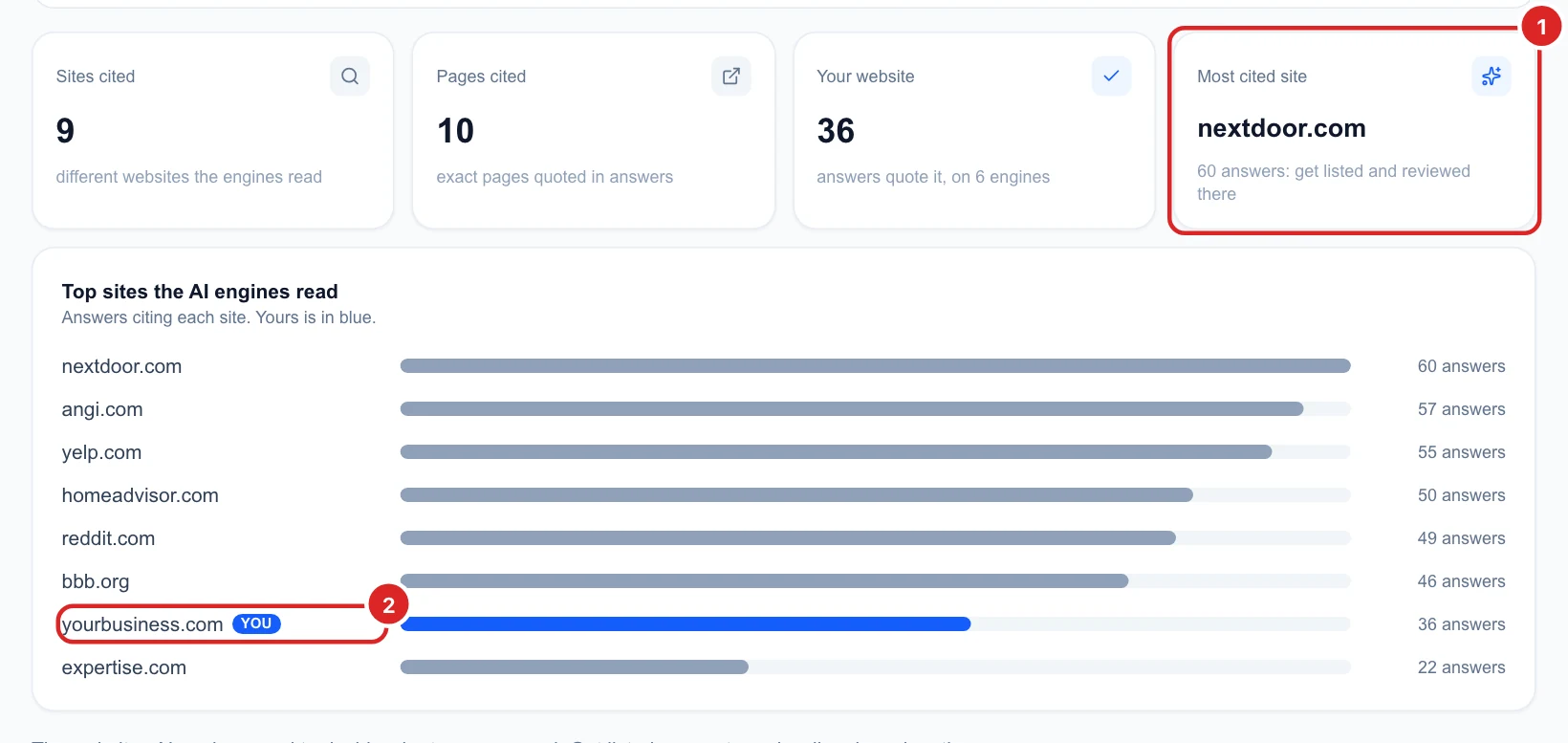Click the number 9 under Sites cited
This screenshot has width=1568, height=743.
click(x=65, y=131)
